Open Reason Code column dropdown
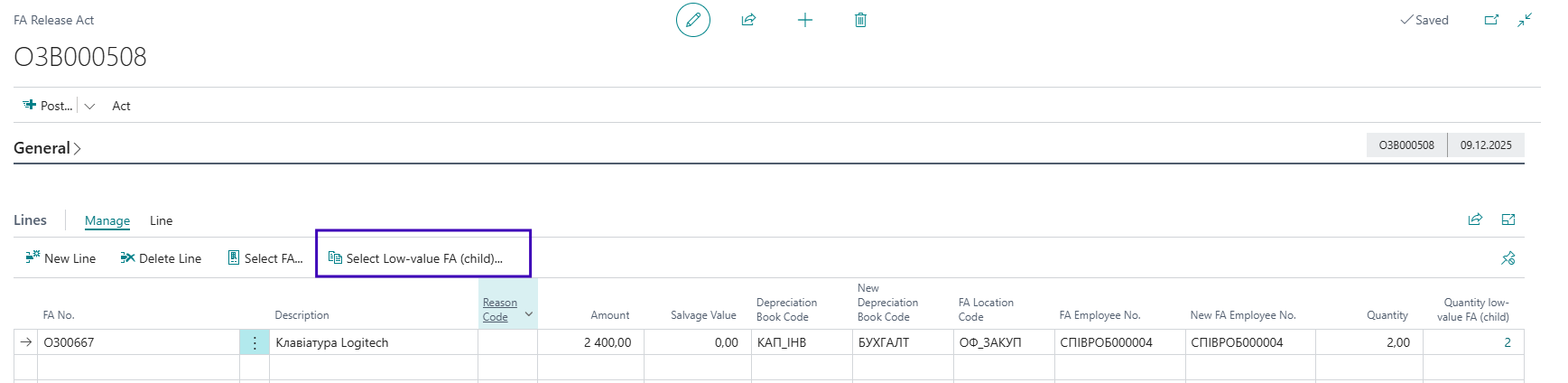1568x383 pixels. click(528, 313)
